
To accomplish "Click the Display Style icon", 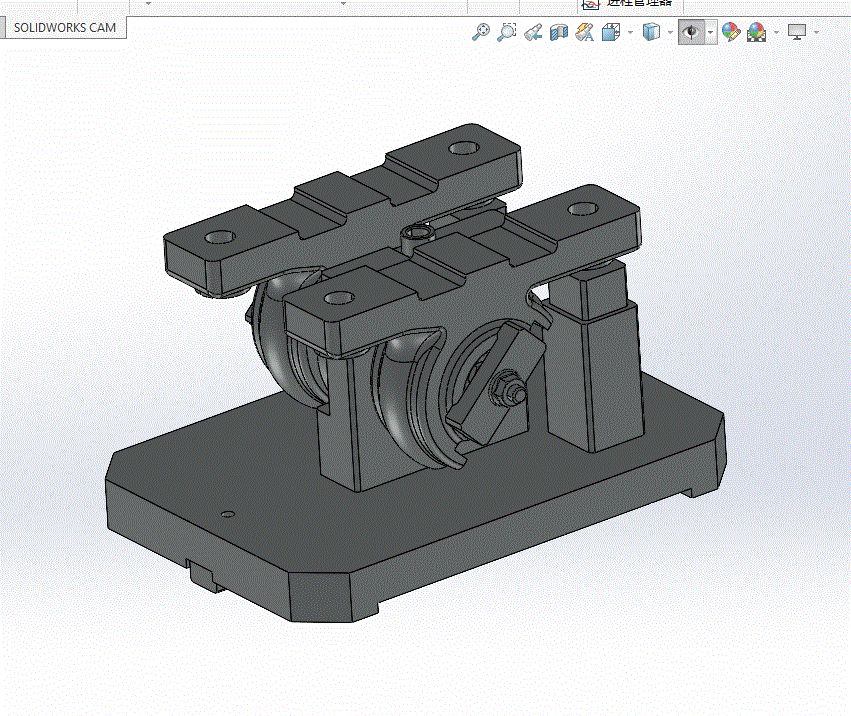I will [651, 32].
